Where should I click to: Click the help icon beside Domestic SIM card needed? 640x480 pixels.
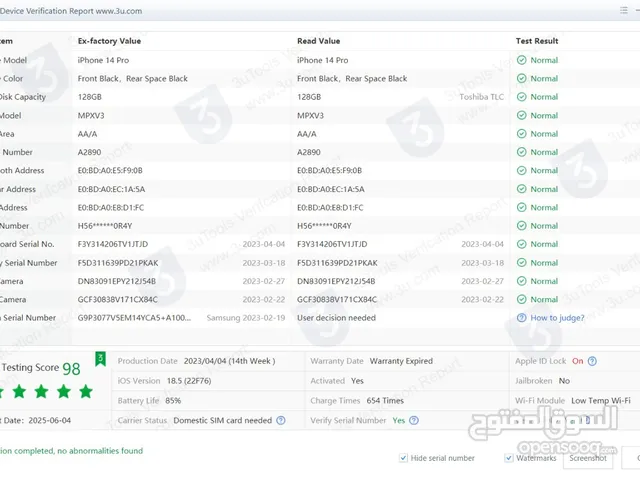coord(281,420)
